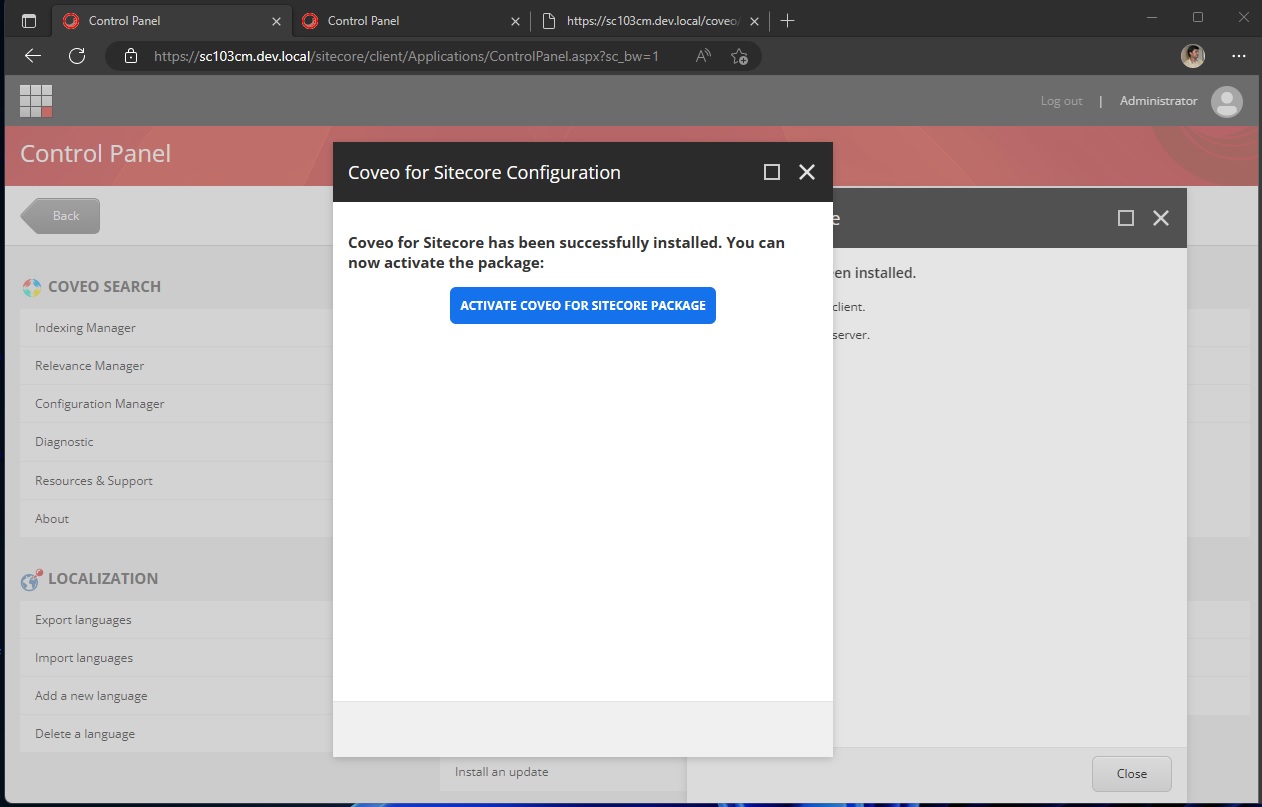This screenshot has width=1262, height=807.
Task: Go back with browser back arrow
Action: click(33, 56)
